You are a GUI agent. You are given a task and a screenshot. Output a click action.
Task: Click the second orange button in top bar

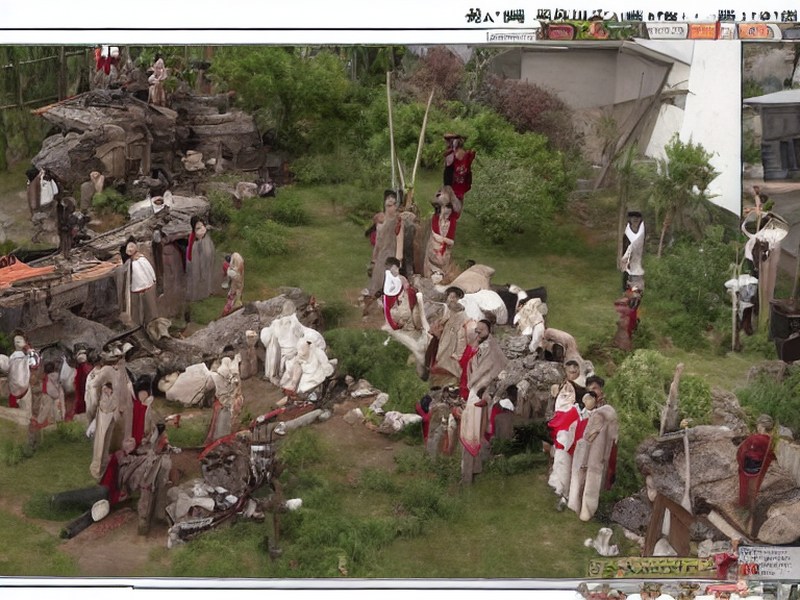point(753,31)
